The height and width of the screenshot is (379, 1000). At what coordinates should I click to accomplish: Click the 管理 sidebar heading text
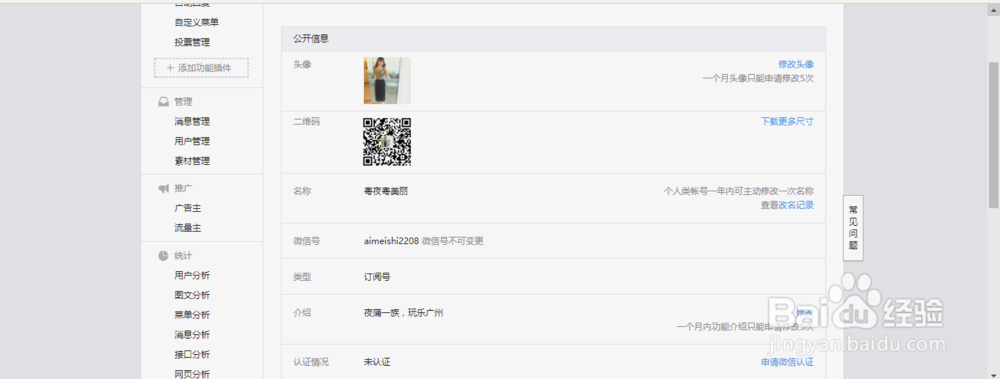(x=183, y=101)
